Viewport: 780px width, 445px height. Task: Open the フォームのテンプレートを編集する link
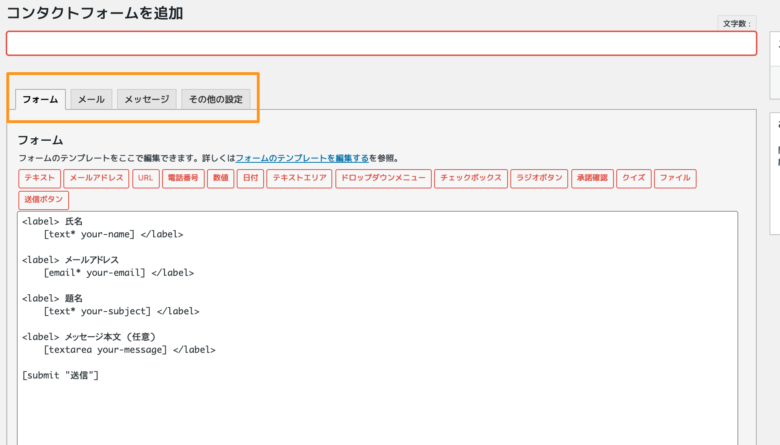pos(302,158)
